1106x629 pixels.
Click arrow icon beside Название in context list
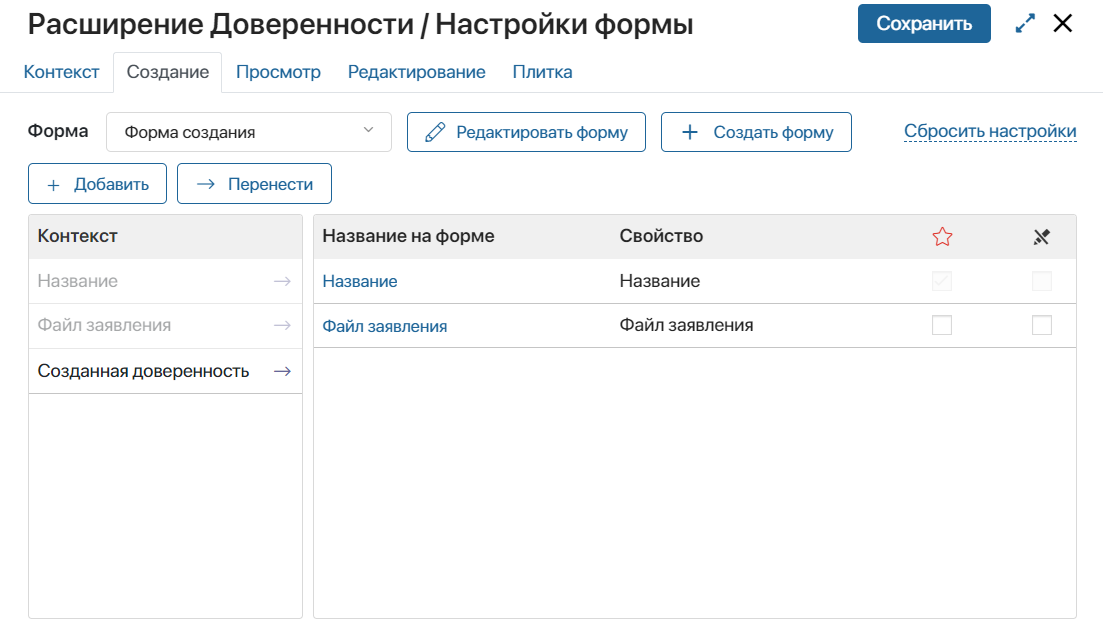pos(282,282)
